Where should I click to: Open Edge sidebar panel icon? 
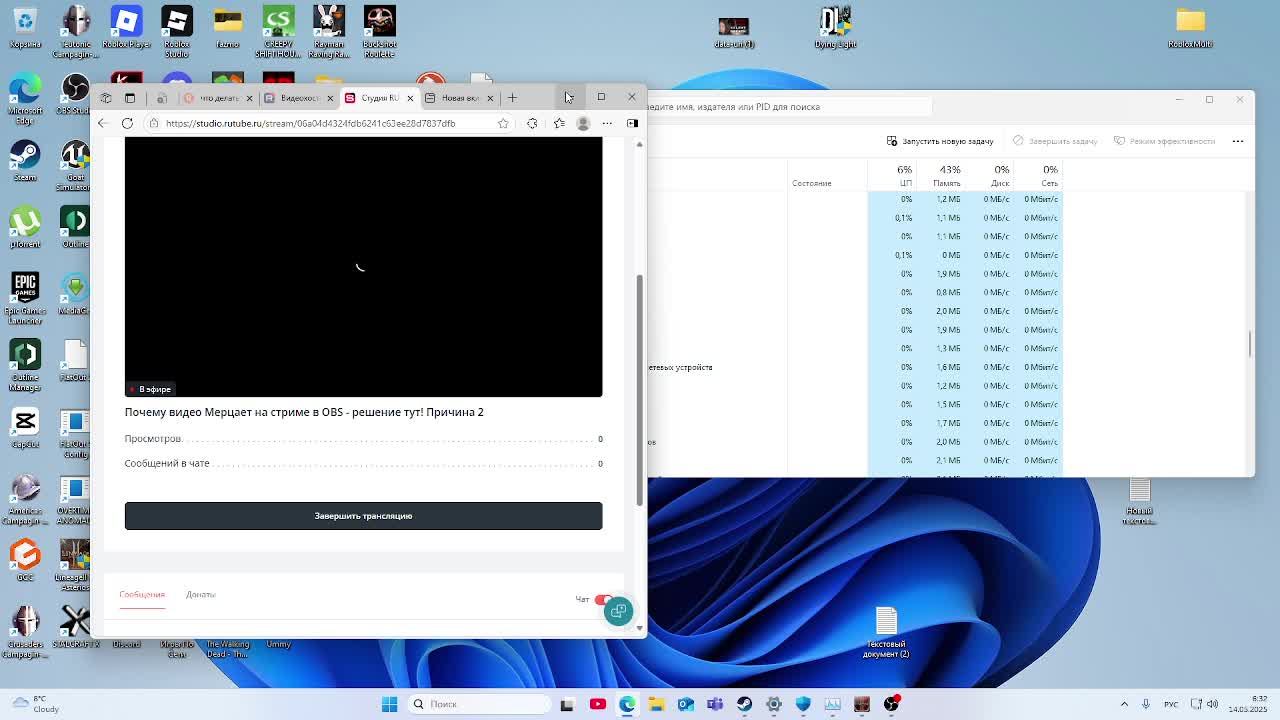632,123
